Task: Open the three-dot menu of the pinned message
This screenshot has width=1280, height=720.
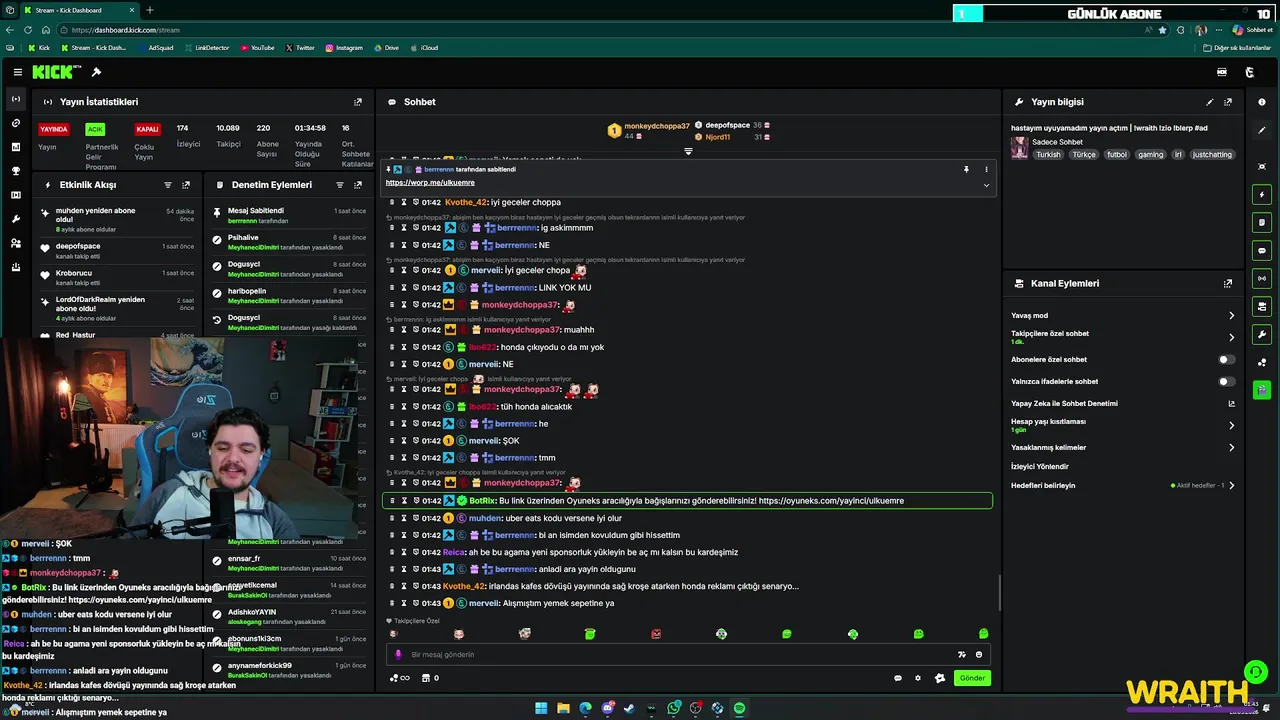Action: pyautogui.click(x=986, y=170)
